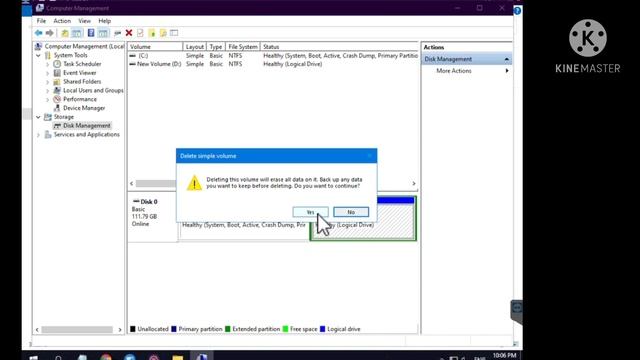Click the tree pane scrollbar right arrow

(120, 330)
